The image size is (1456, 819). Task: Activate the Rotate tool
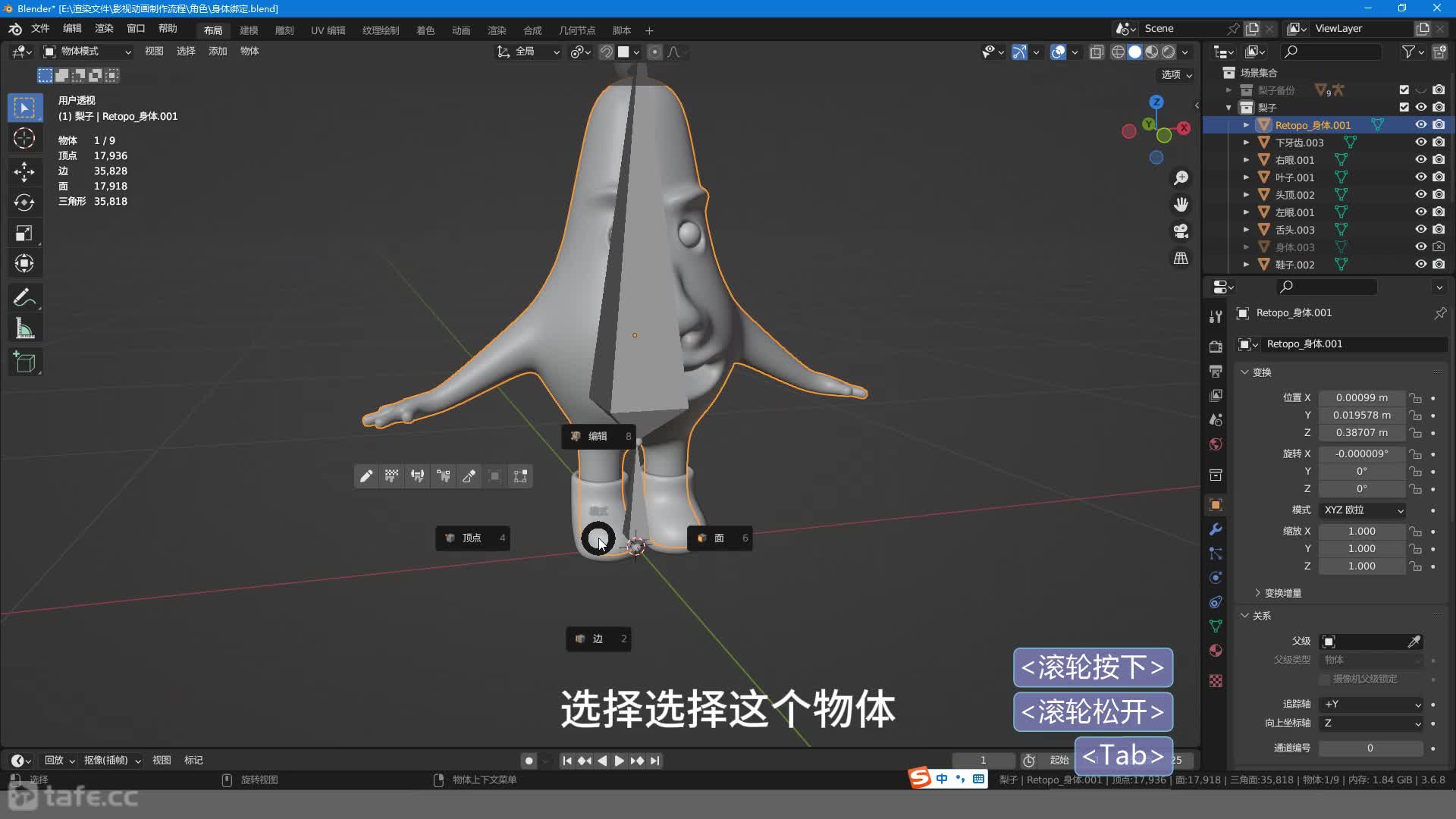tap(24, 202)
